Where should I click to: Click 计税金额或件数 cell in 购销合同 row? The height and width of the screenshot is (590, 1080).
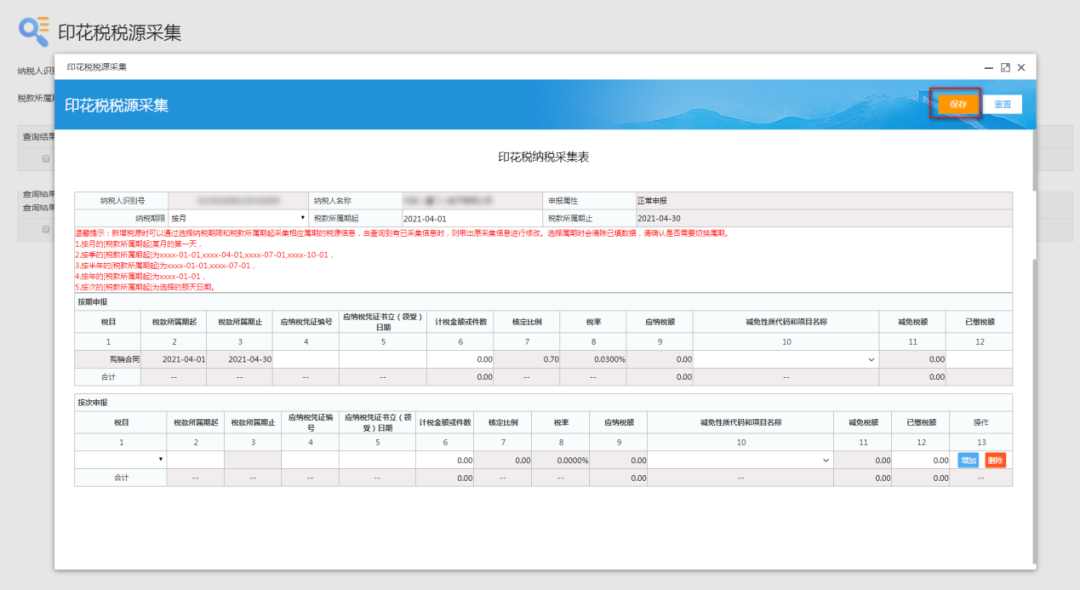point(460,359)
